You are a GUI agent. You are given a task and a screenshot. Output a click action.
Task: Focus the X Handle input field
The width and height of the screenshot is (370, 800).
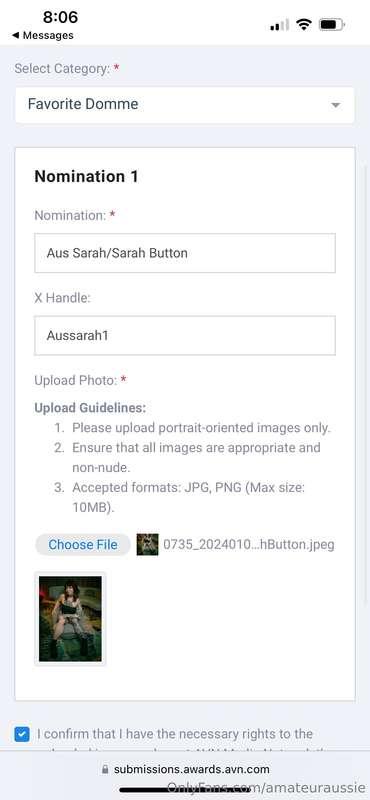click(185, 335)
